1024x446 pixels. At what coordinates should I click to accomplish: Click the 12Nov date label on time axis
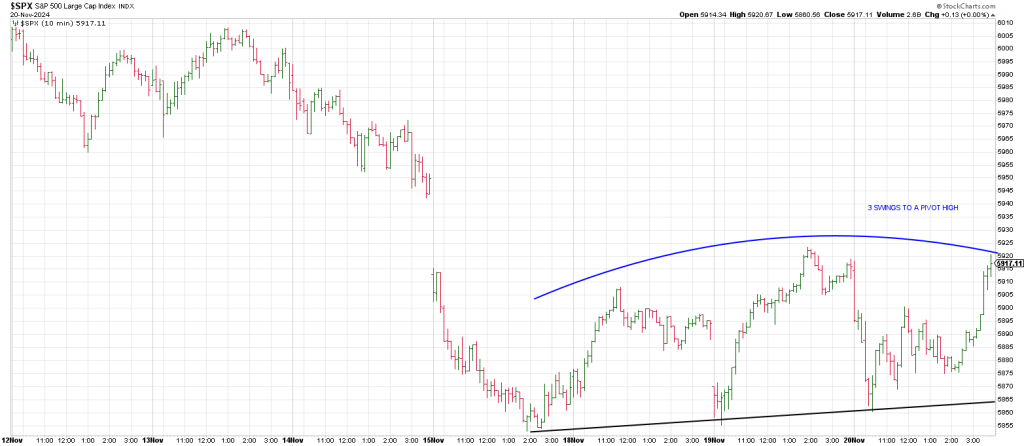12,439
